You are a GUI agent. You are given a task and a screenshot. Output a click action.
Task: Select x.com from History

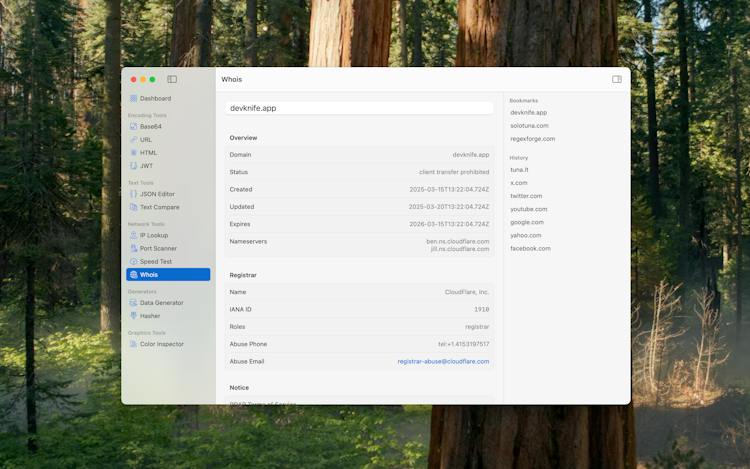click(519, 183)
